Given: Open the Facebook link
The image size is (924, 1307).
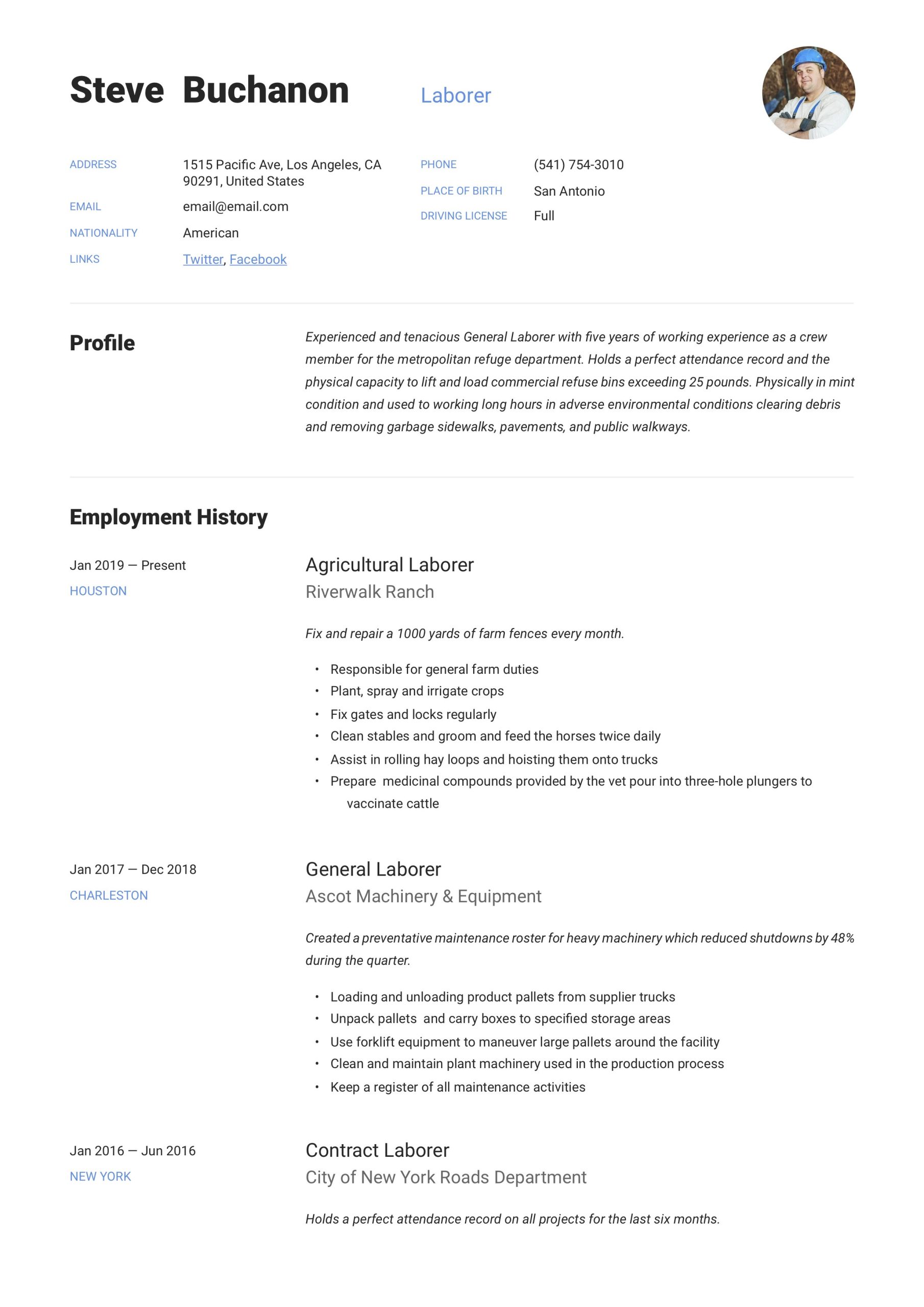Looking at the screenshot, I should click(x=258, y=259).
